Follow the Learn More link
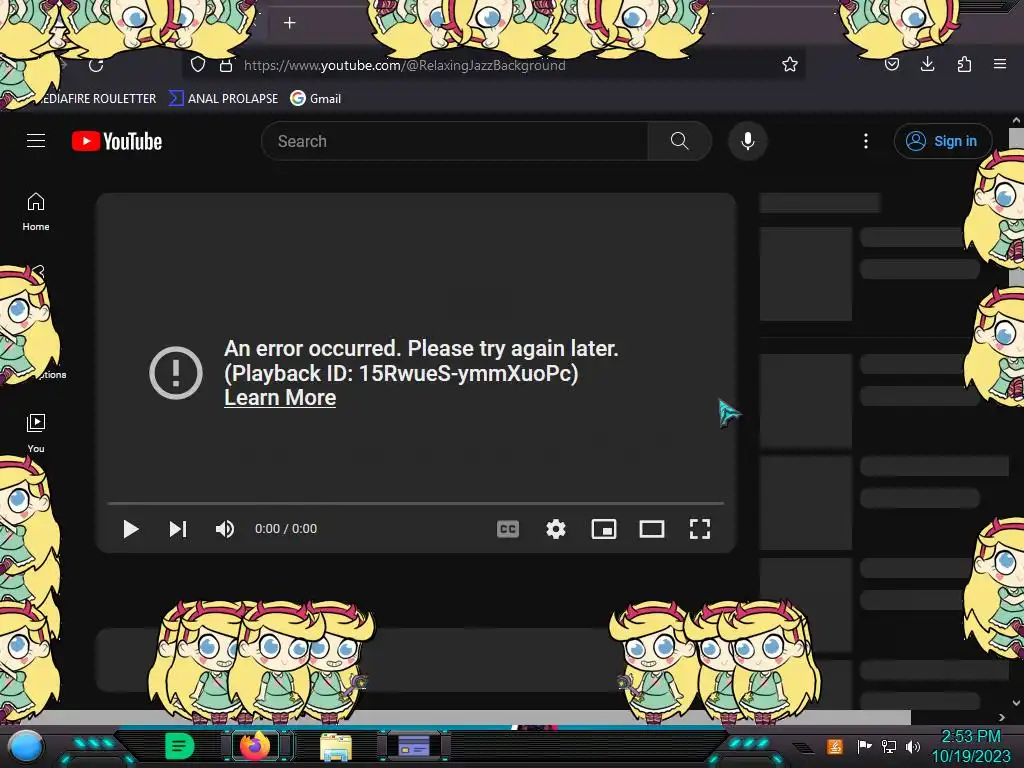The width and height of the screenshot is (1024, 768). [280, 398]
